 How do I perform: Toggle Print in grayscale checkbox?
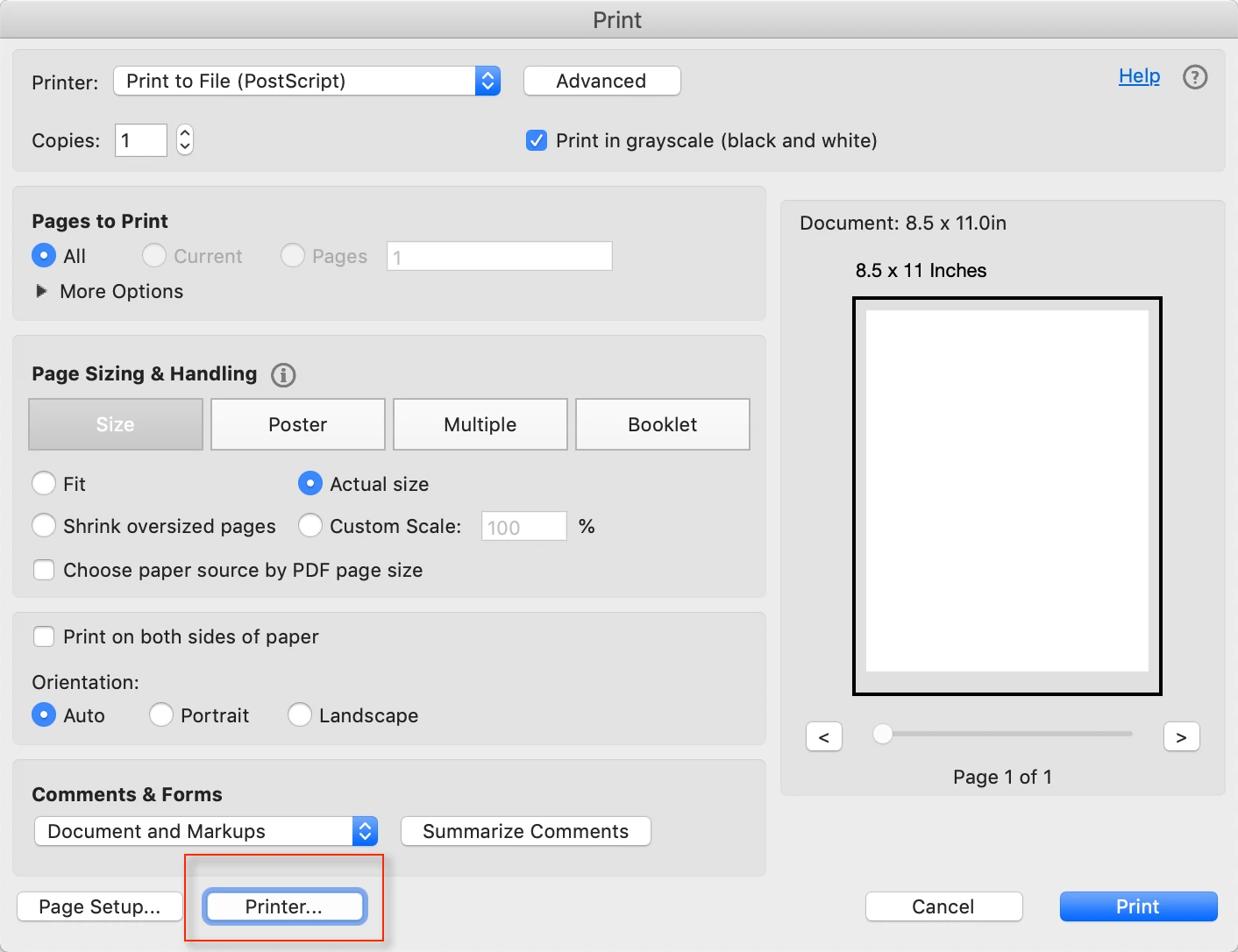(x=537, y=140)
